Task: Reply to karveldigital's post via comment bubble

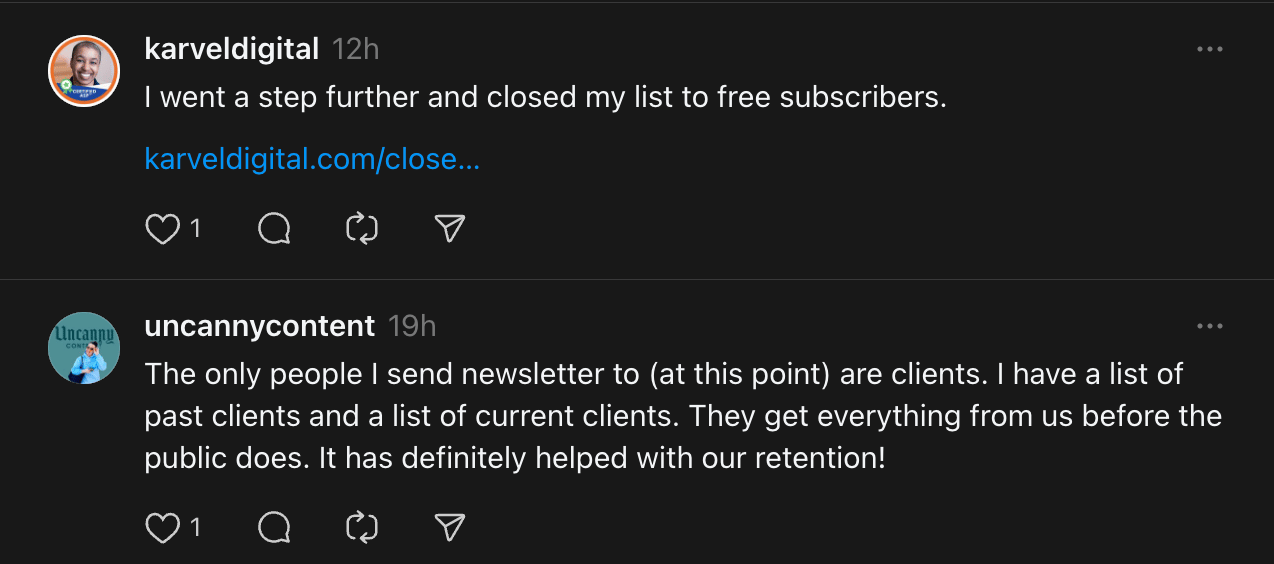Action: point(274,230)
